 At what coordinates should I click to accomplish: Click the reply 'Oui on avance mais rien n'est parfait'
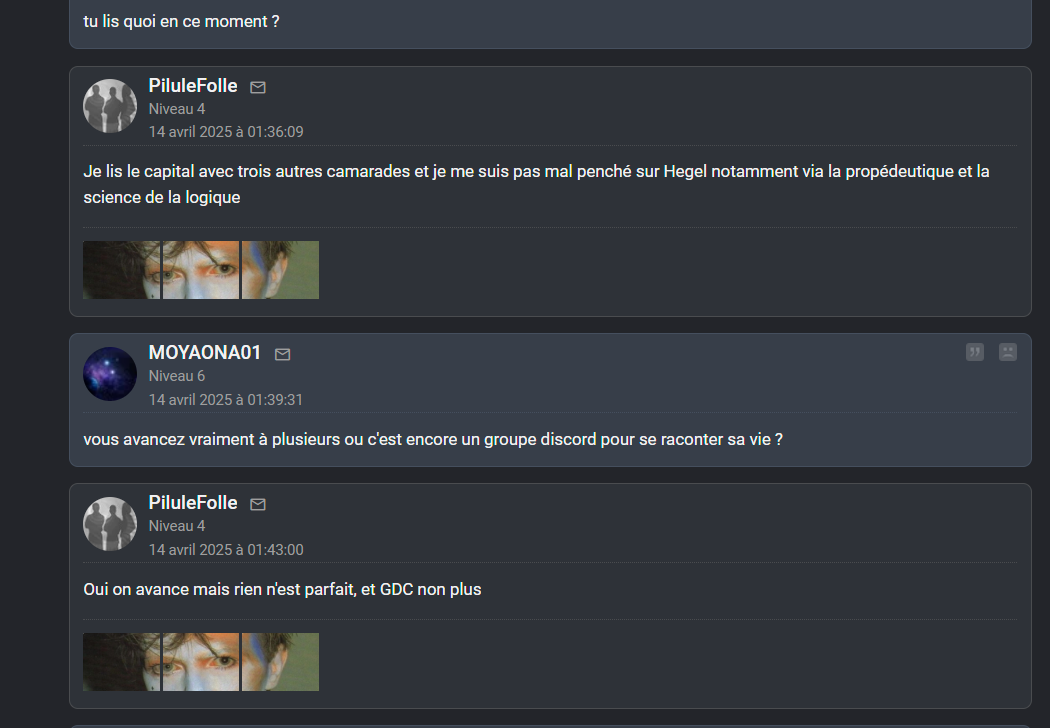(x=283, y=589)
